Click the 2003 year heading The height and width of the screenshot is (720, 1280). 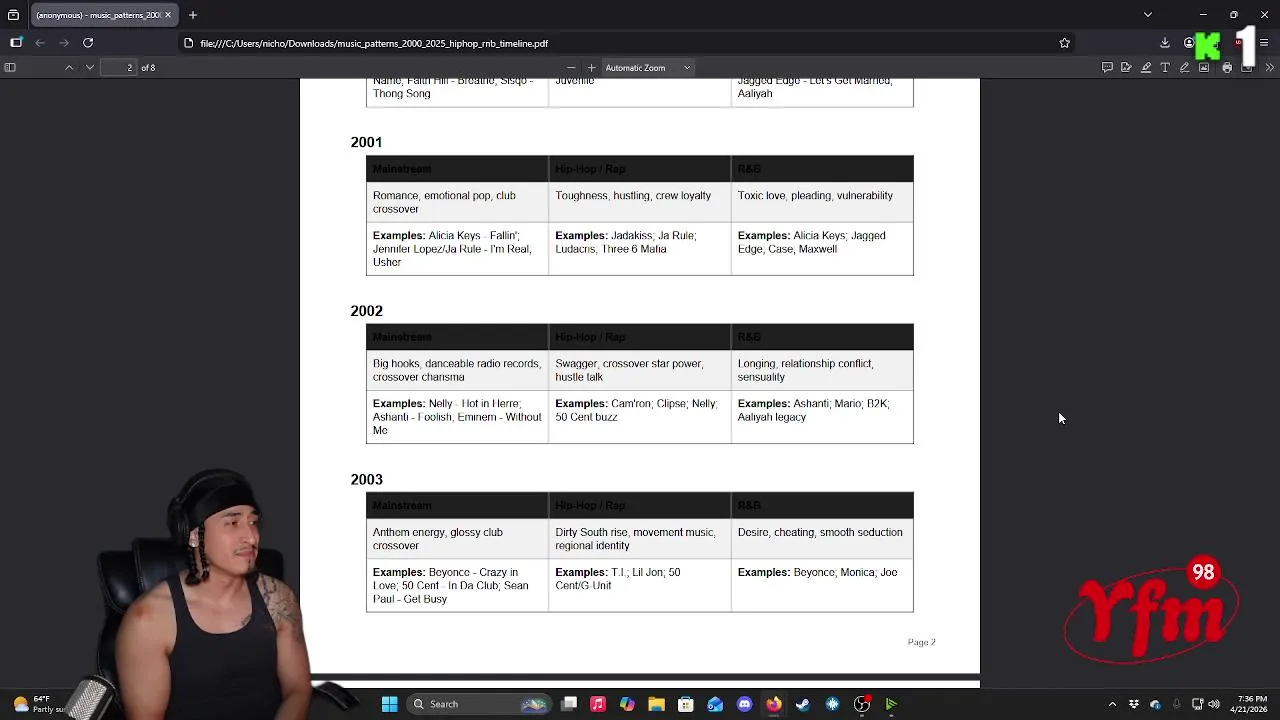pos(366,480)
